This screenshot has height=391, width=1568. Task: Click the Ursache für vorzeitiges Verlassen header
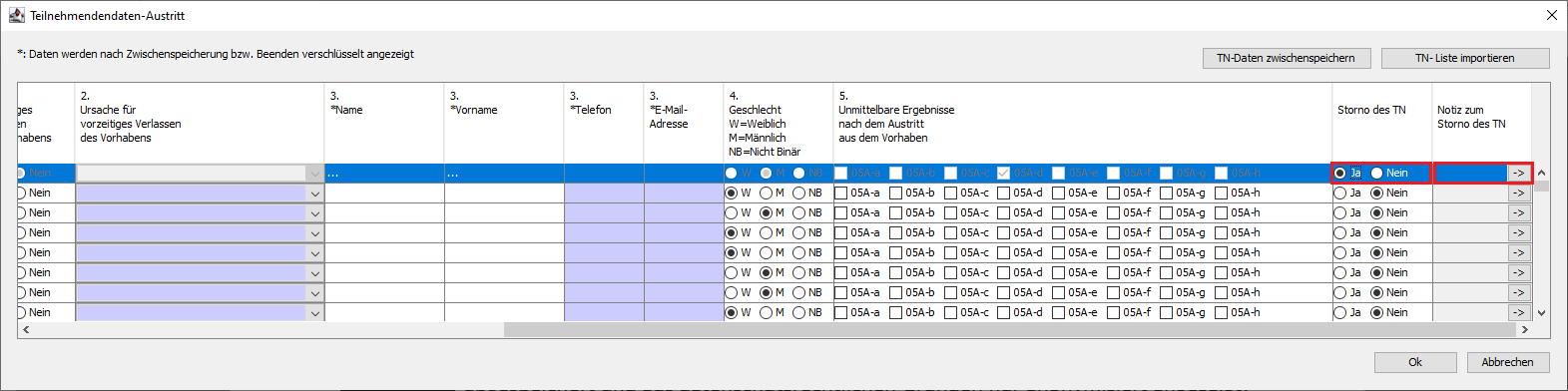[200, 123]
